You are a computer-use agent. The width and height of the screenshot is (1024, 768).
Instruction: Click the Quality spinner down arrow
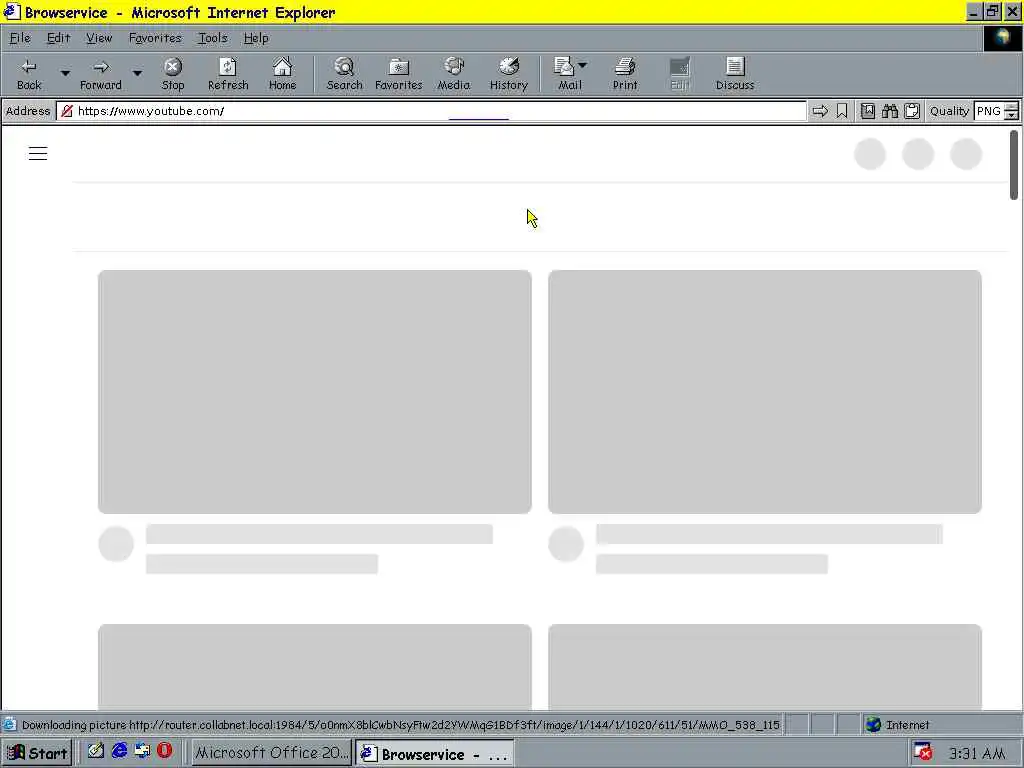1012,116
